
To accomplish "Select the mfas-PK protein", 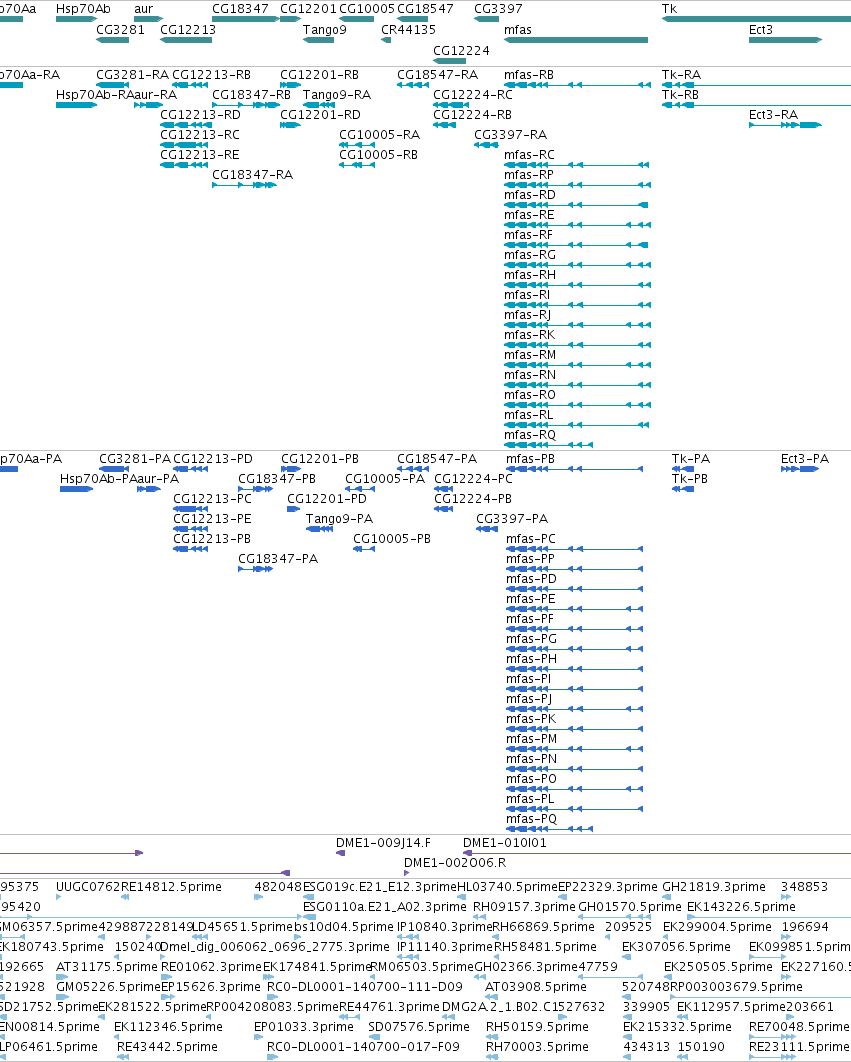I will (x=575, y=729).
